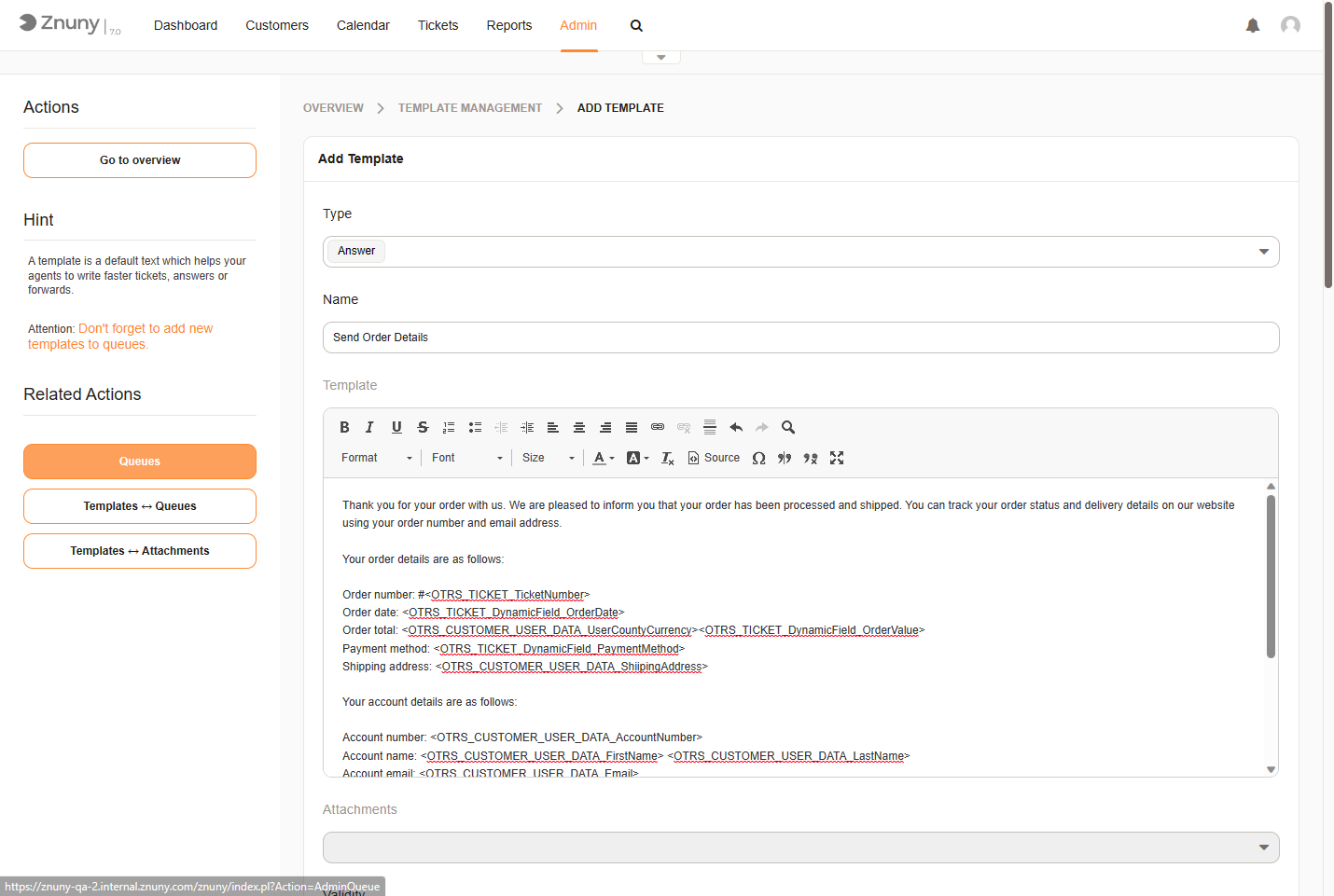
Task: Undo the last editor change
Action: pyautogui.click(x=736, y=427)
